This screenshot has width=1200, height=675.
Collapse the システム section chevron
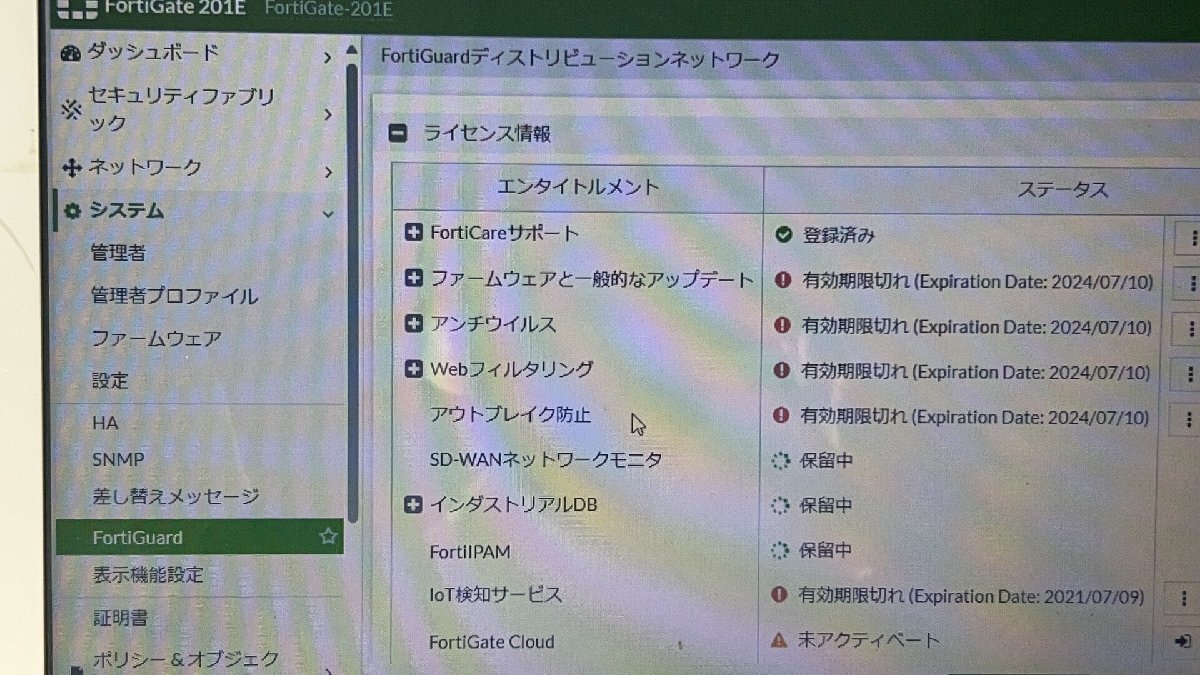pyautogui.click(x=327, y=213)
